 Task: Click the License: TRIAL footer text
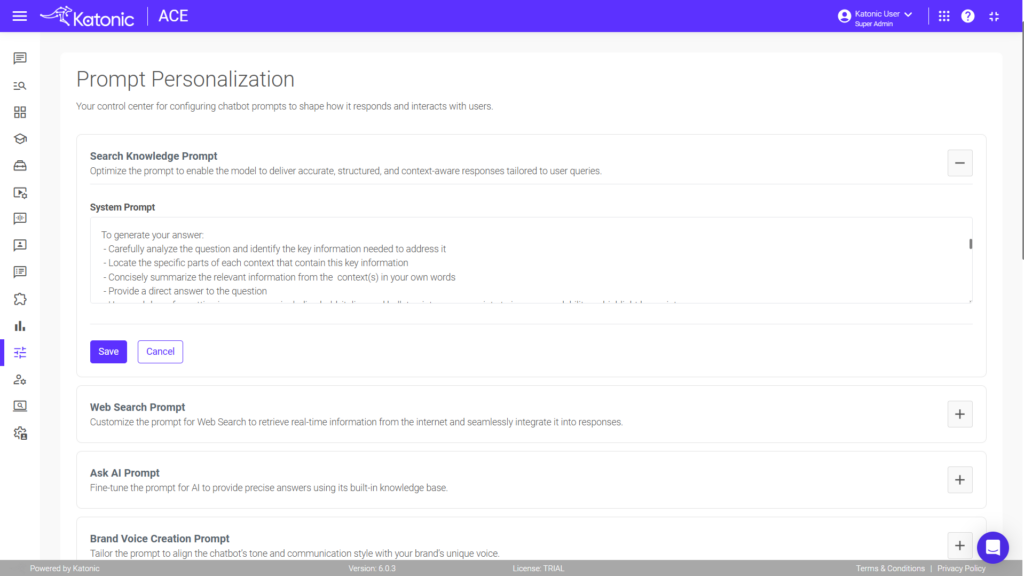[x=538, y=568]
